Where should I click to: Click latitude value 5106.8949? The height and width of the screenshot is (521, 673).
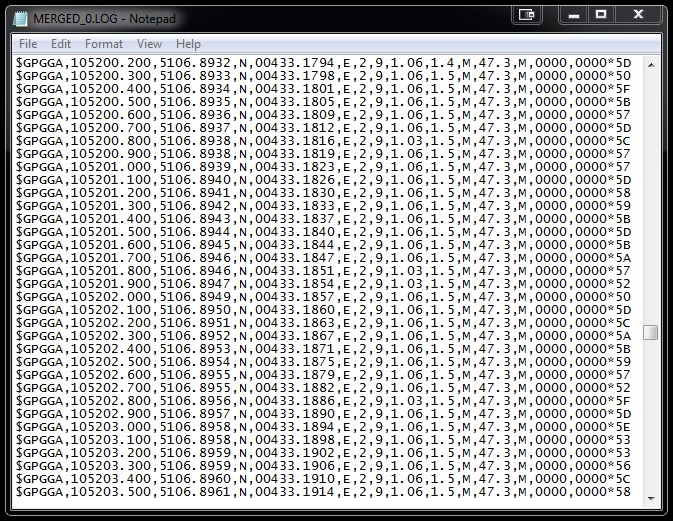pyautogui.click(x=196, y=297)
